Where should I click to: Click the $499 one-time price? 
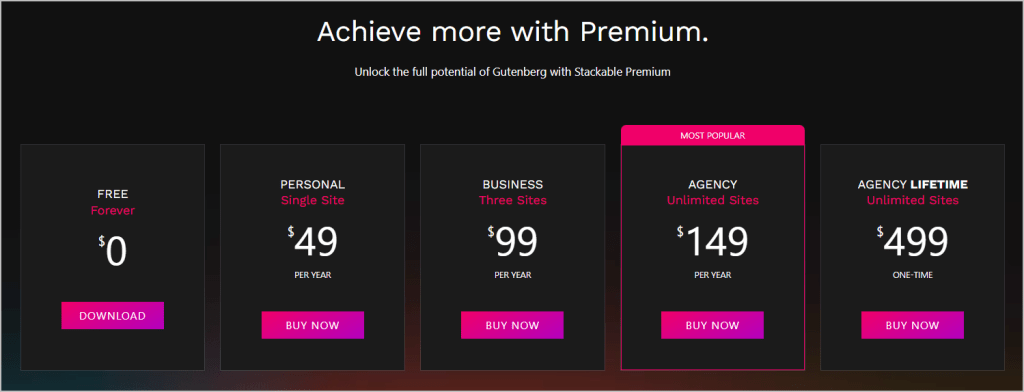point(912,241)
